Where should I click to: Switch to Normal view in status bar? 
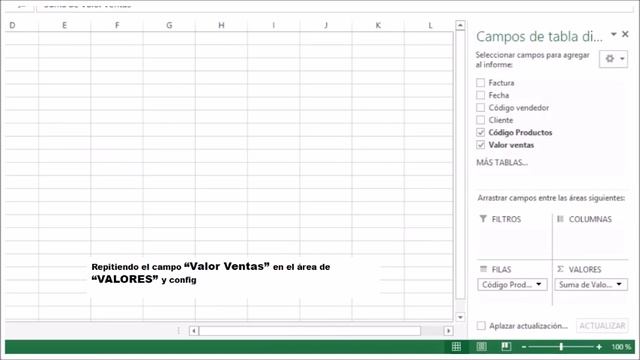pyautogui.click(x=456, y=347)
